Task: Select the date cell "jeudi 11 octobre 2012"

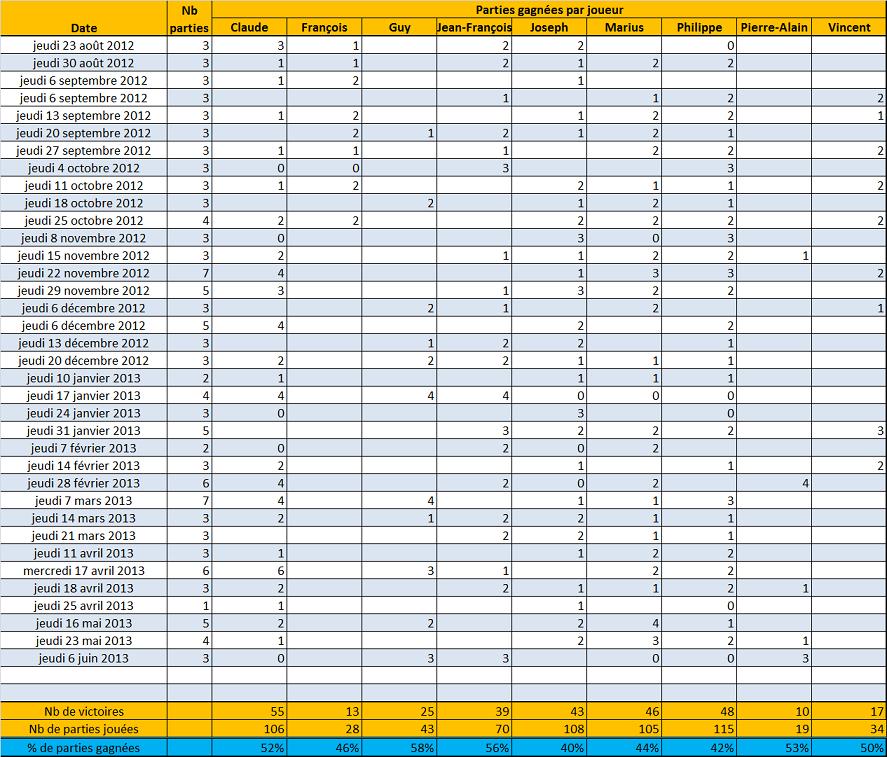Action: pos(84,186)
